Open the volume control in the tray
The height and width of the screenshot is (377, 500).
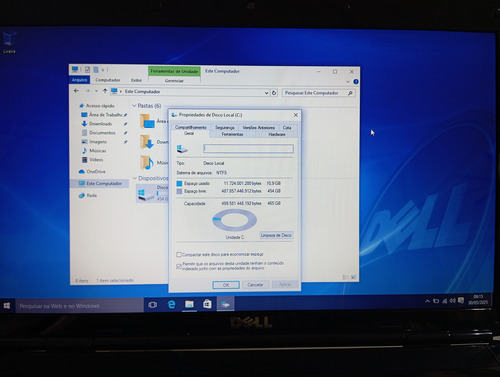coord(452,301)
